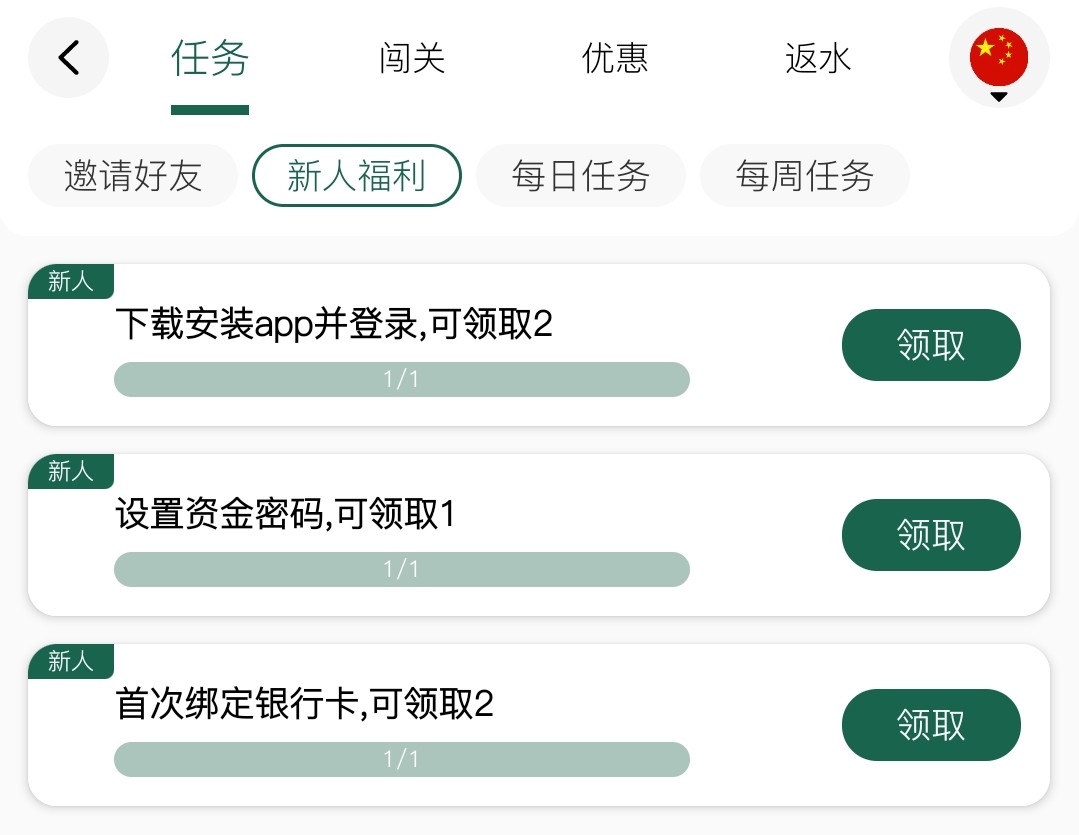Choose the 新人福利 filter chip
This screenshot has width=1079, height=835.
click(x=357, y=176)
